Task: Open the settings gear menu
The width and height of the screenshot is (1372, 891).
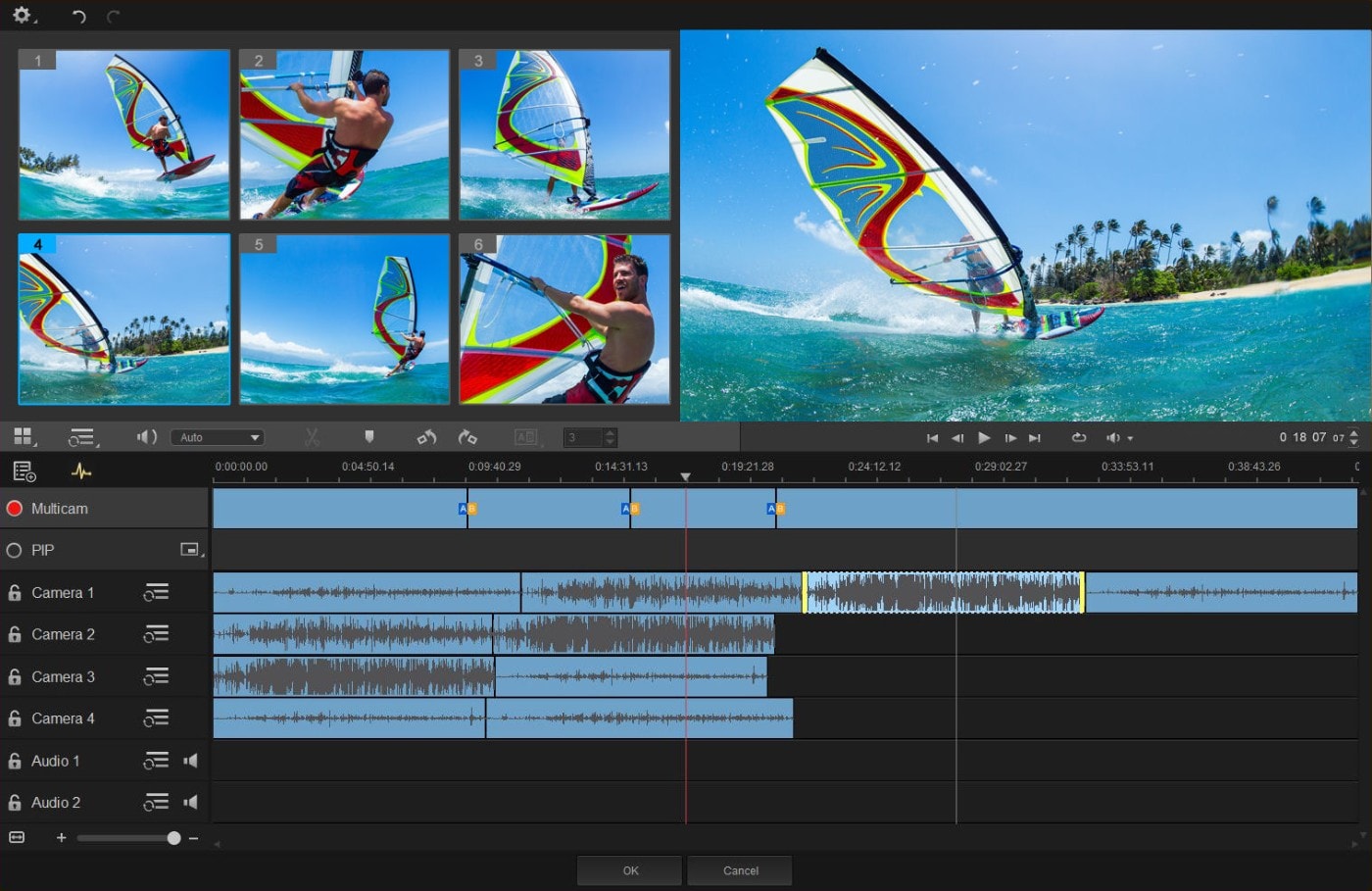Action: click(x=22, y=16)
